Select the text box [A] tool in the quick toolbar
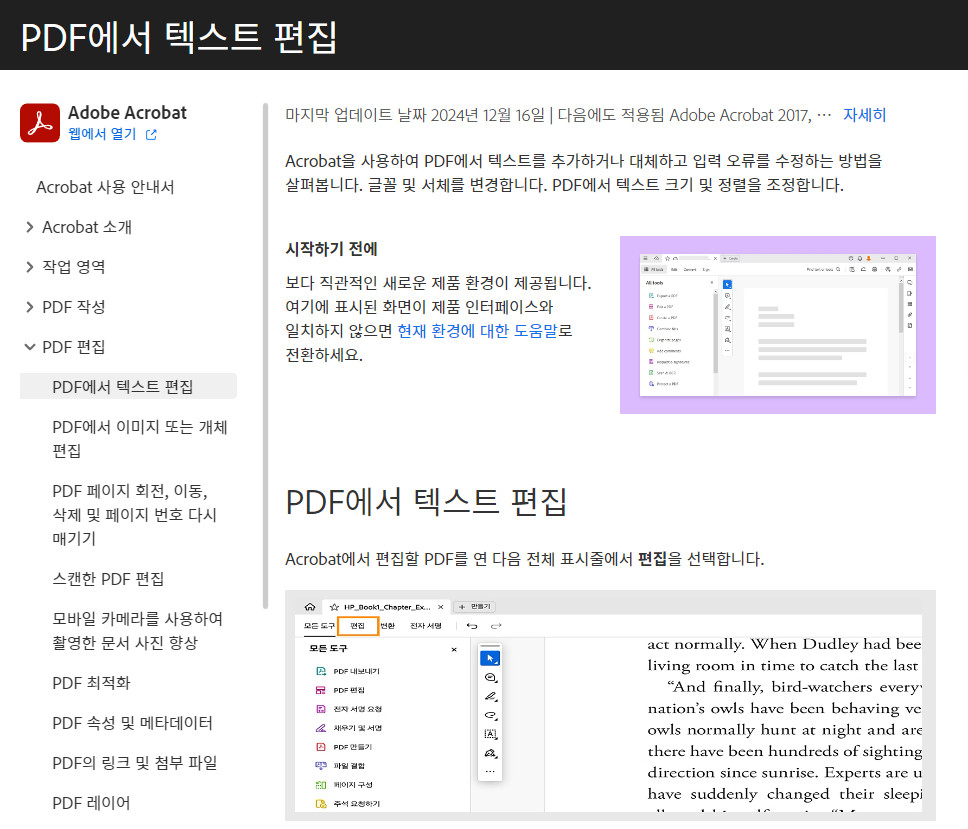 click(x=490, y=734)
